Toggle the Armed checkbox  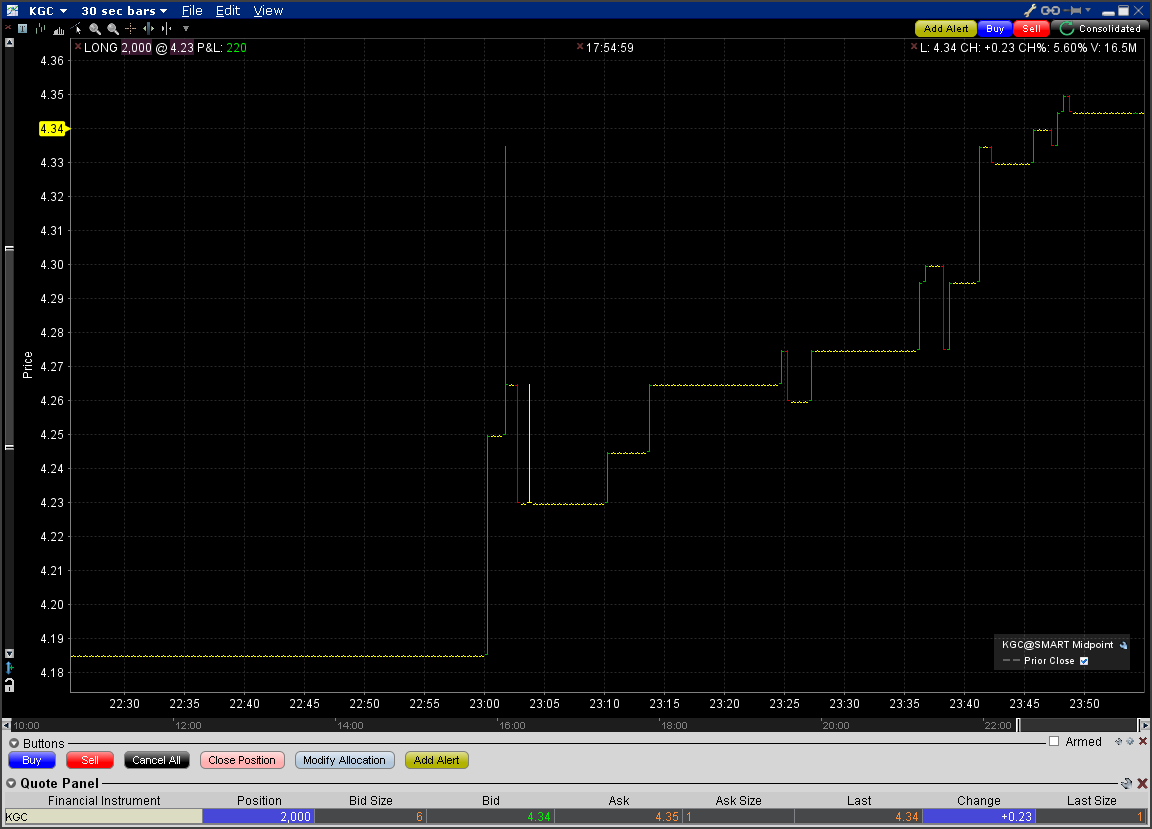pyautogui.click(x=1054, y=742)
